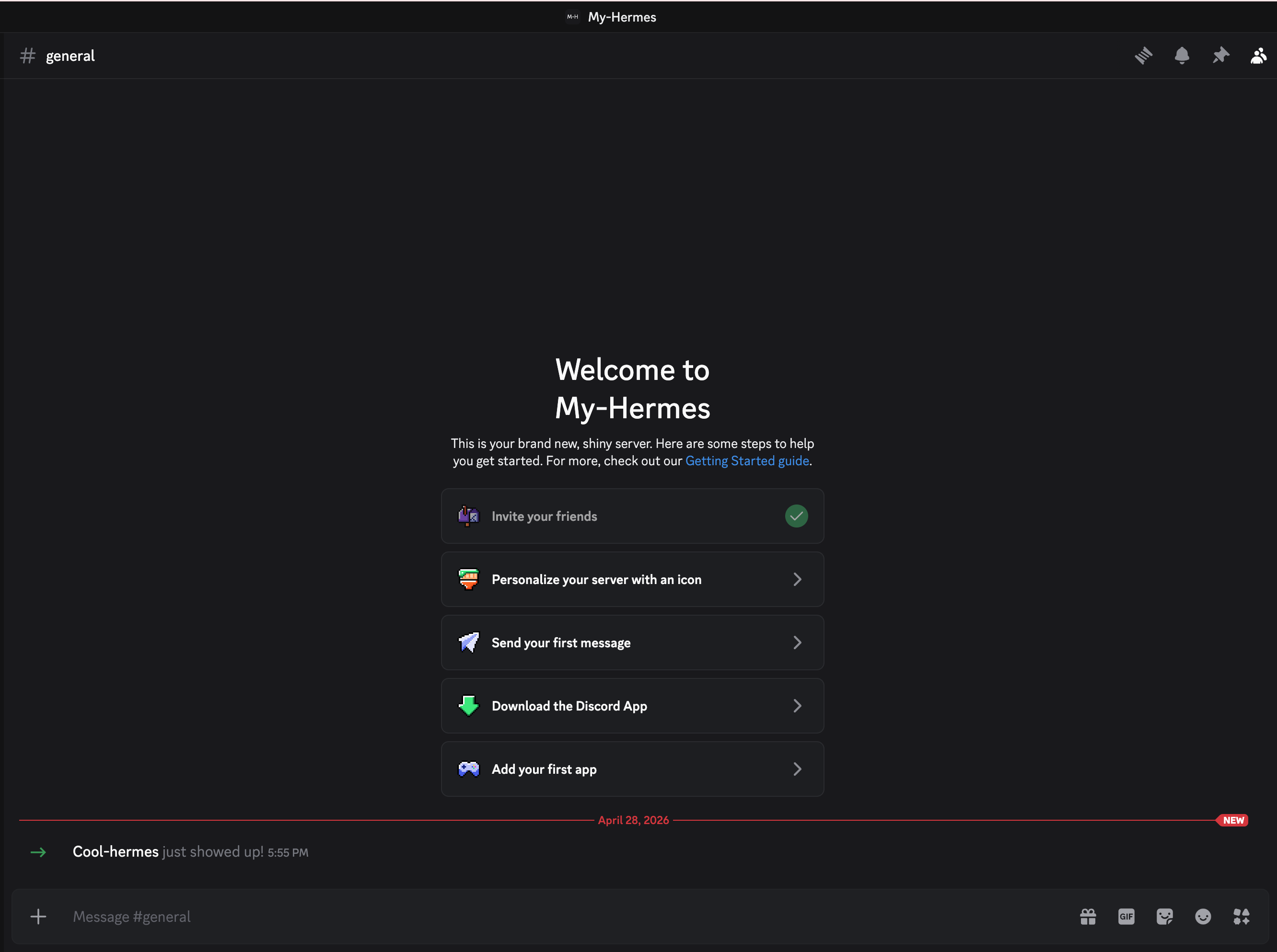Click the green join arrow beside Cool-hermes
Image resolution: width=1277 pixels, height=952 pixels.
point(38,852)
